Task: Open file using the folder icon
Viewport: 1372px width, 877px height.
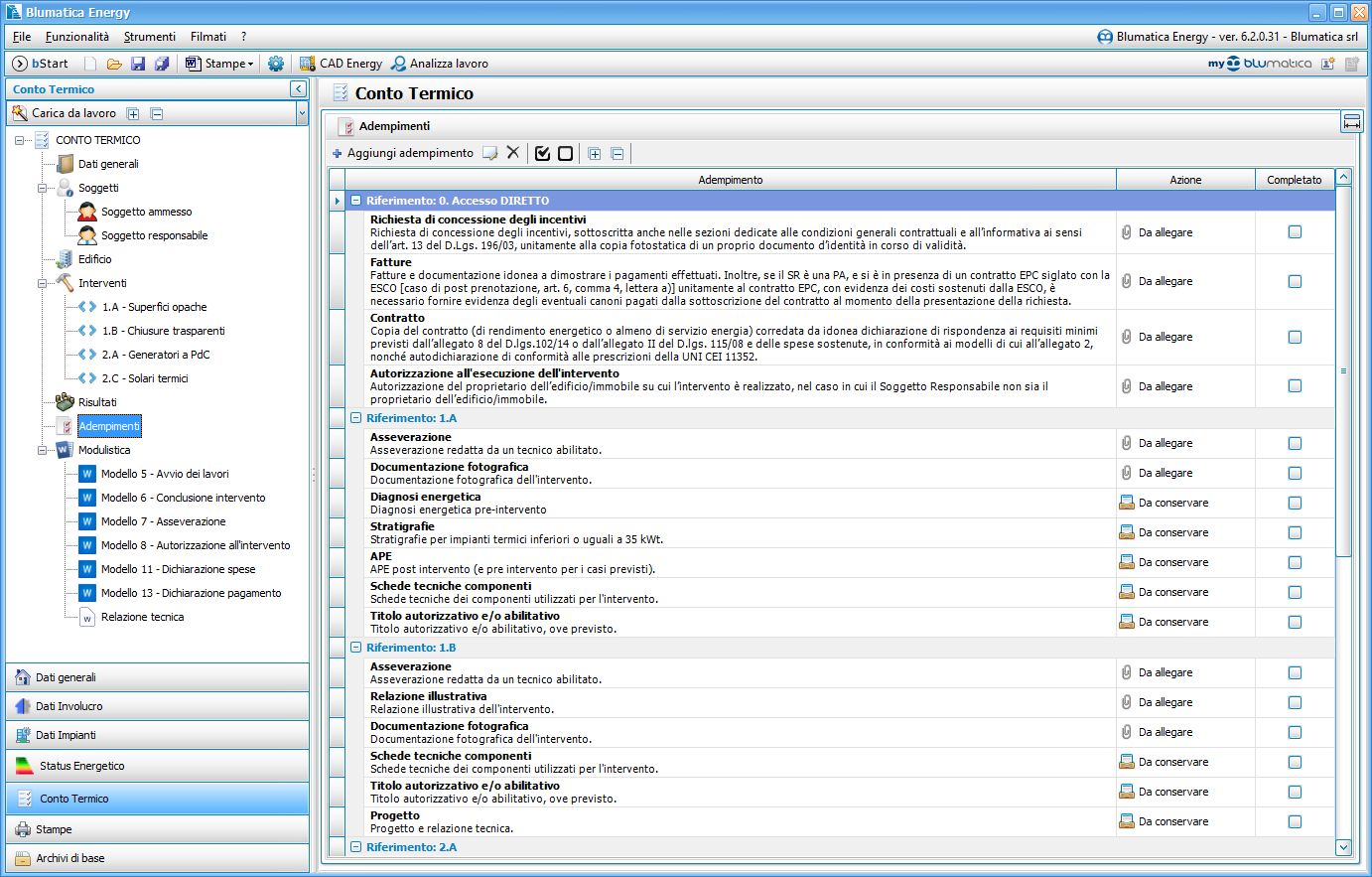Action: (x=114, y=64)
